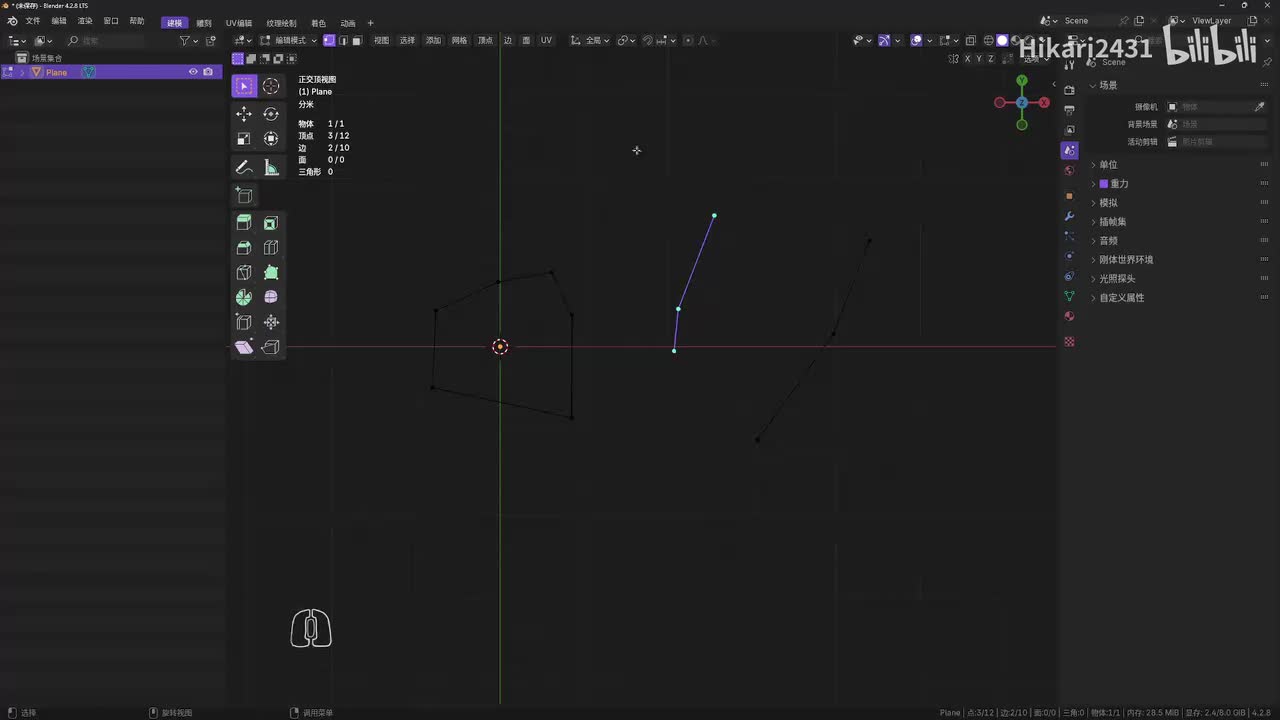
Task: Open the Render properties tab
Action: point(1069,90)
